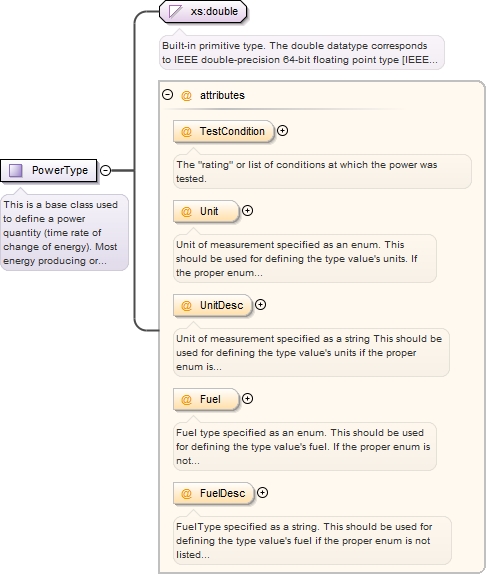Collapse the attributes section
Viewport: 487px width, 575px height.
(x=168, y=95)
